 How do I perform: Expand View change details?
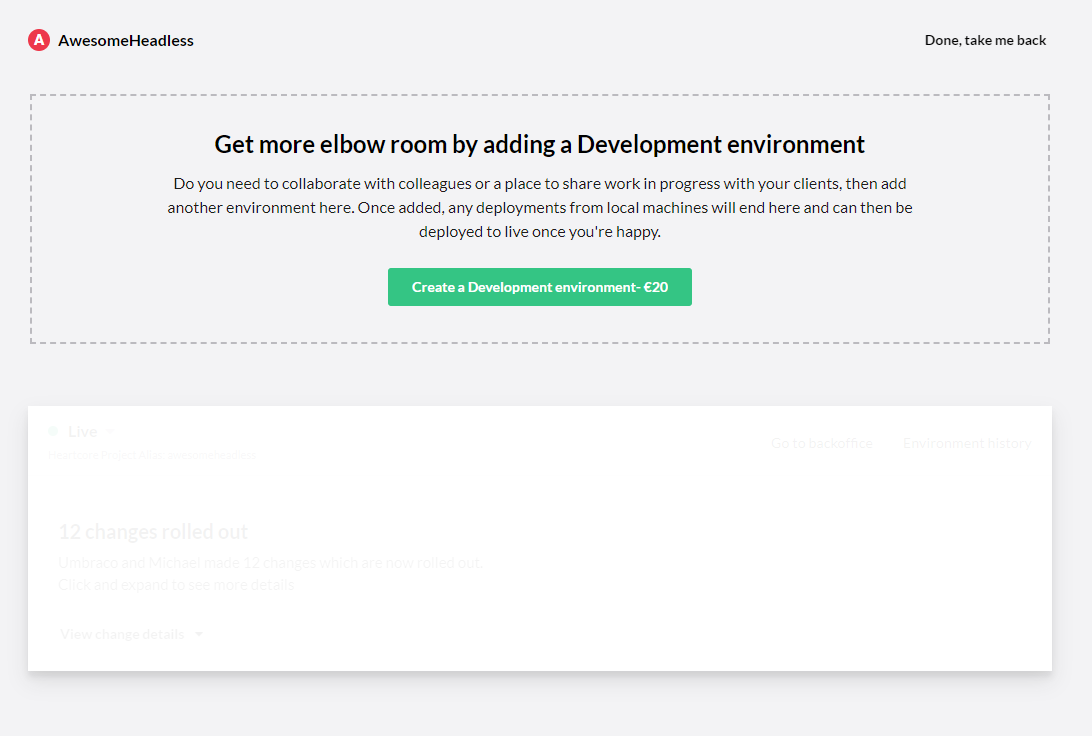click(122, 634)
